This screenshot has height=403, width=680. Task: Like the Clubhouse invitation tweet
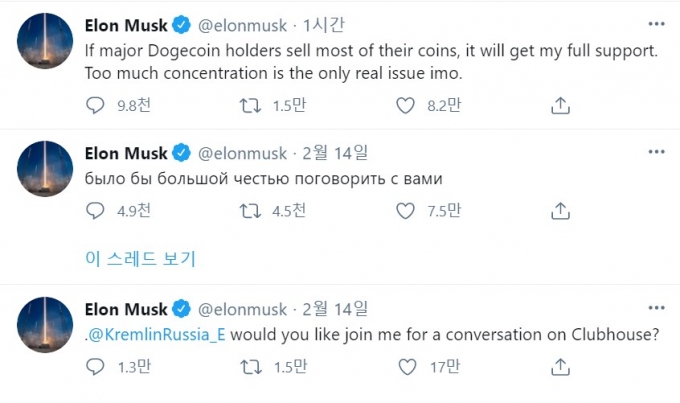click(405, 366)
